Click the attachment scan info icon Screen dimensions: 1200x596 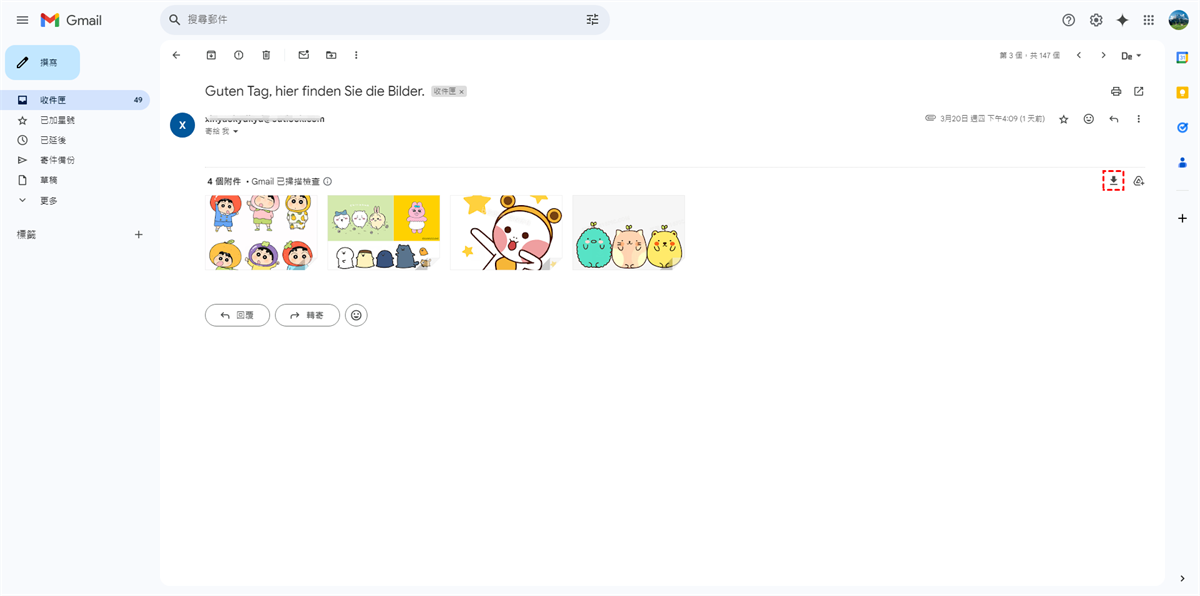click(x=328, y=181)
